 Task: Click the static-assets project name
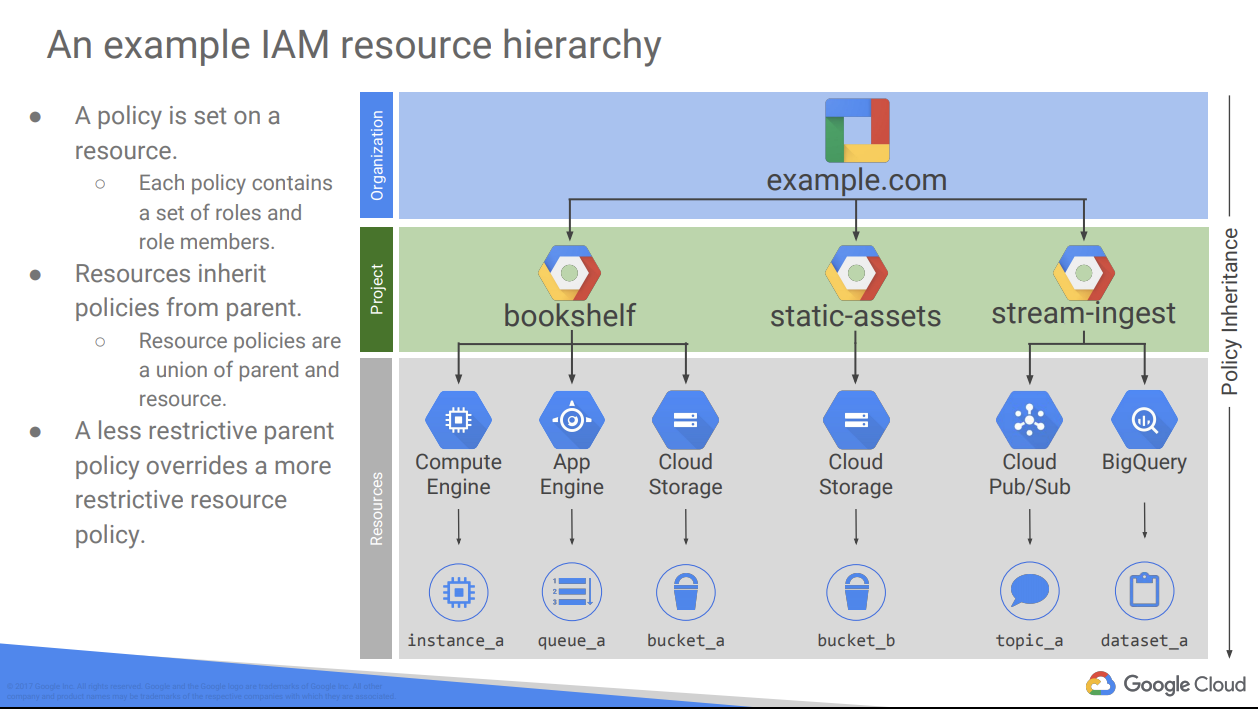[x=856, y=317]
